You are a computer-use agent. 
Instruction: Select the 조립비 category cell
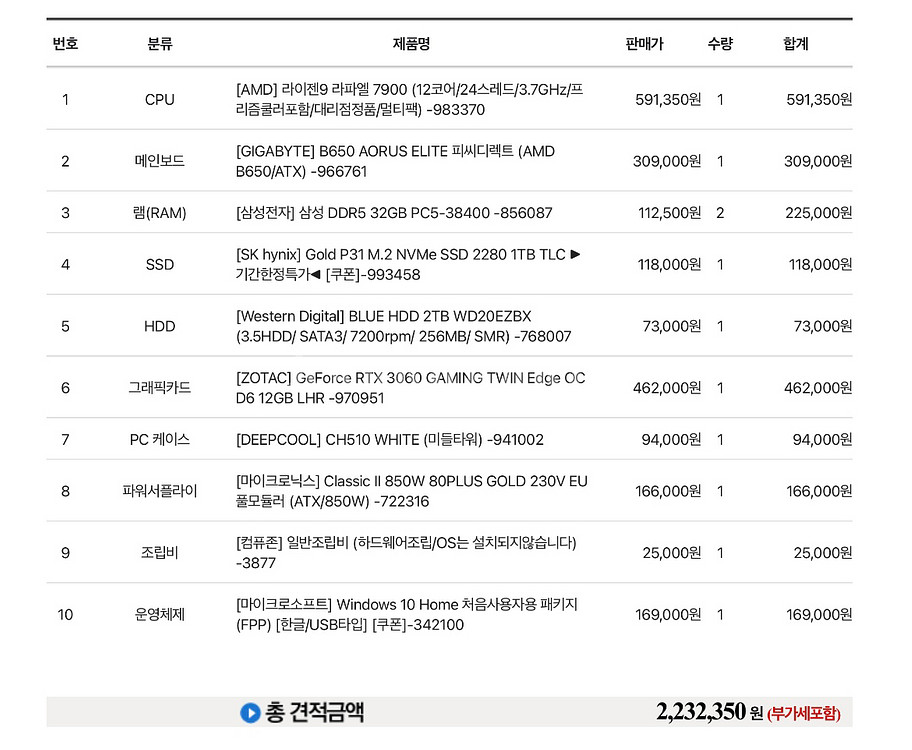point(160,553)
